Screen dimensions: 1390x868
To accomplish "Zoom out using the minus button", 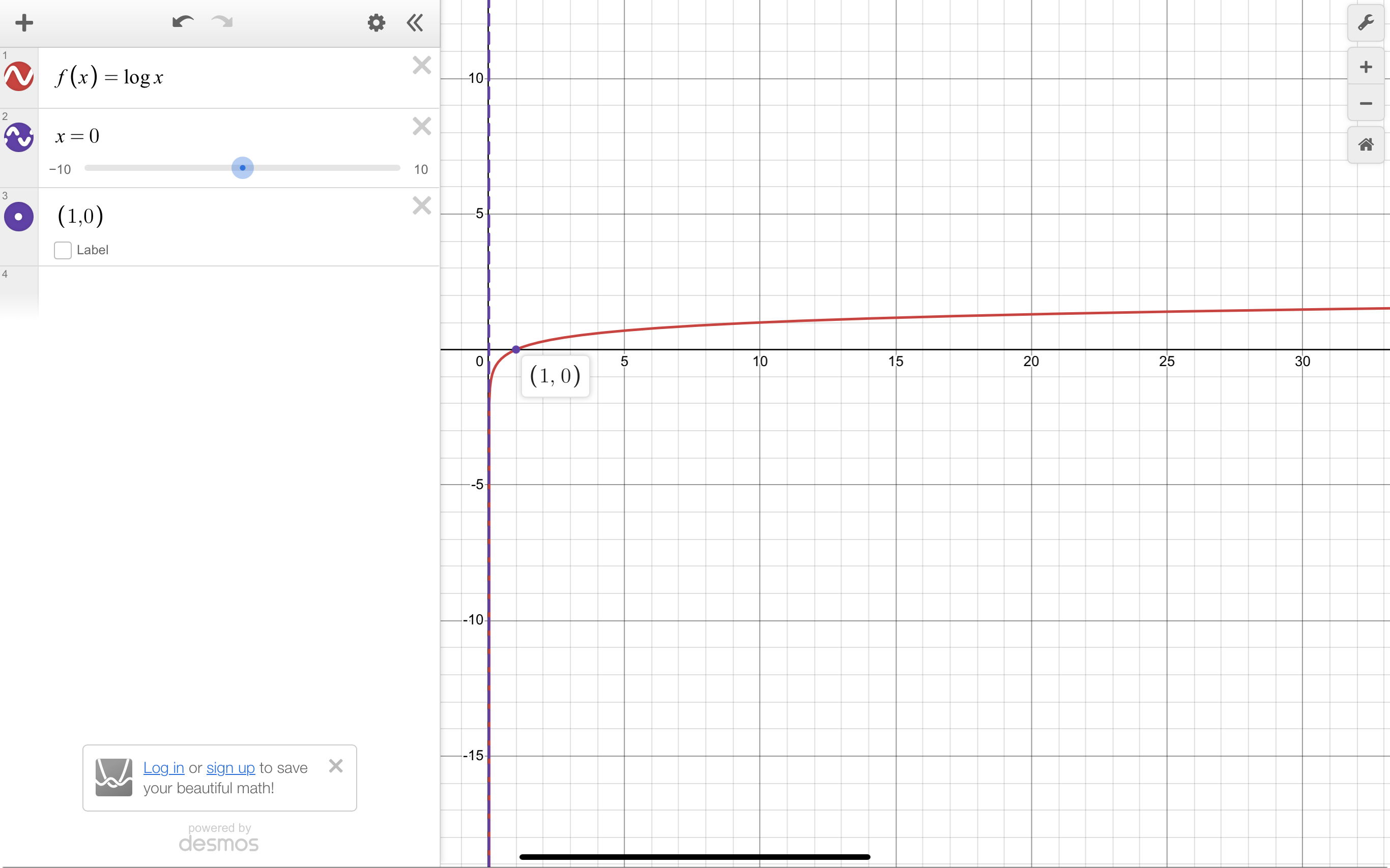I will [x=1366, y=104].
